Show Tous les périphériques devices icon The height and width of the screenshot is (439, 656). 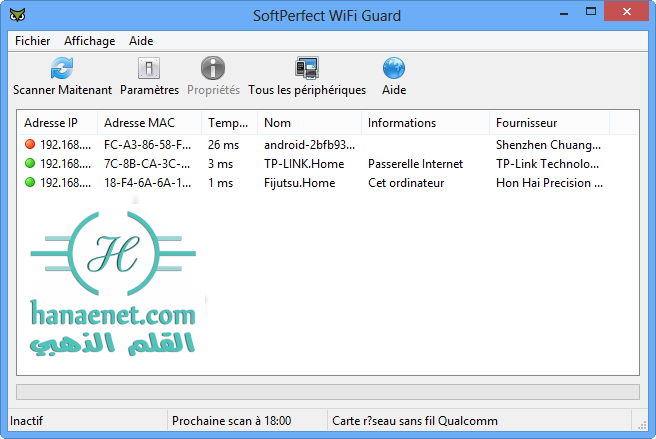point(307,68)
